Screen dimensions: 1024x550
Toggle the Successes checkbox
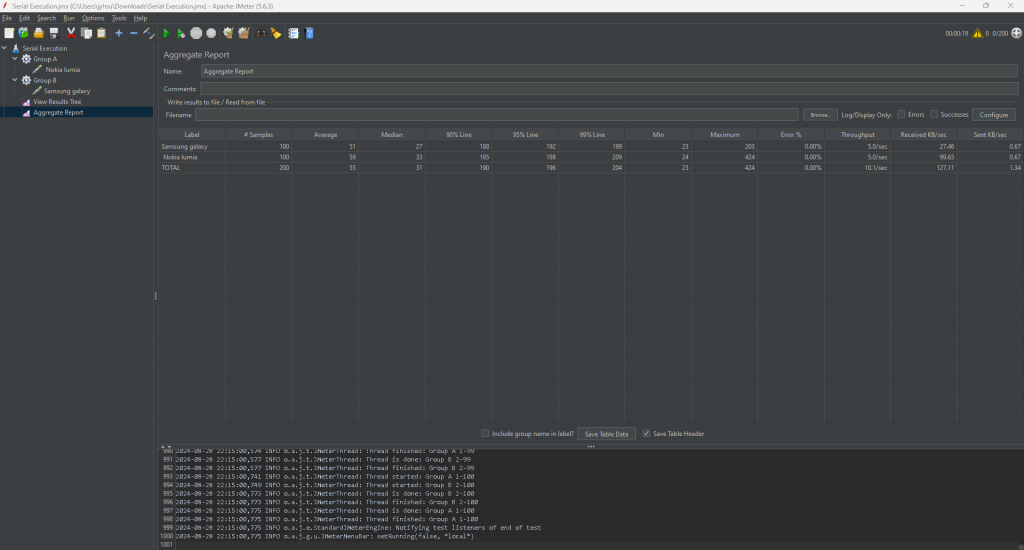point(934,114)
